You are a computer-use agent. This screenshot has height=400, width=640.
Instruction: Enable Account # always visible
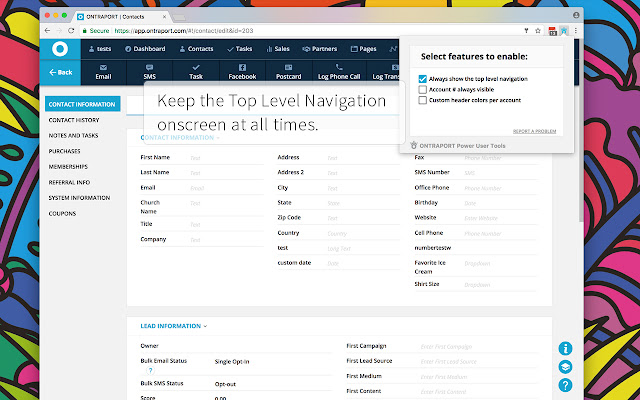pyautogui.click(x=422, y=89)
